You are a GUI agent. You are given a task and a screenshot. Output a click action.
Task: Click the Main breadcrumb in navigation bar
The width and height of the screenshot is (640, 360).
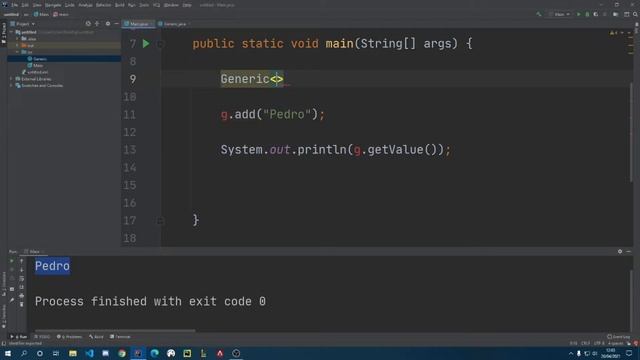[41, 14]
